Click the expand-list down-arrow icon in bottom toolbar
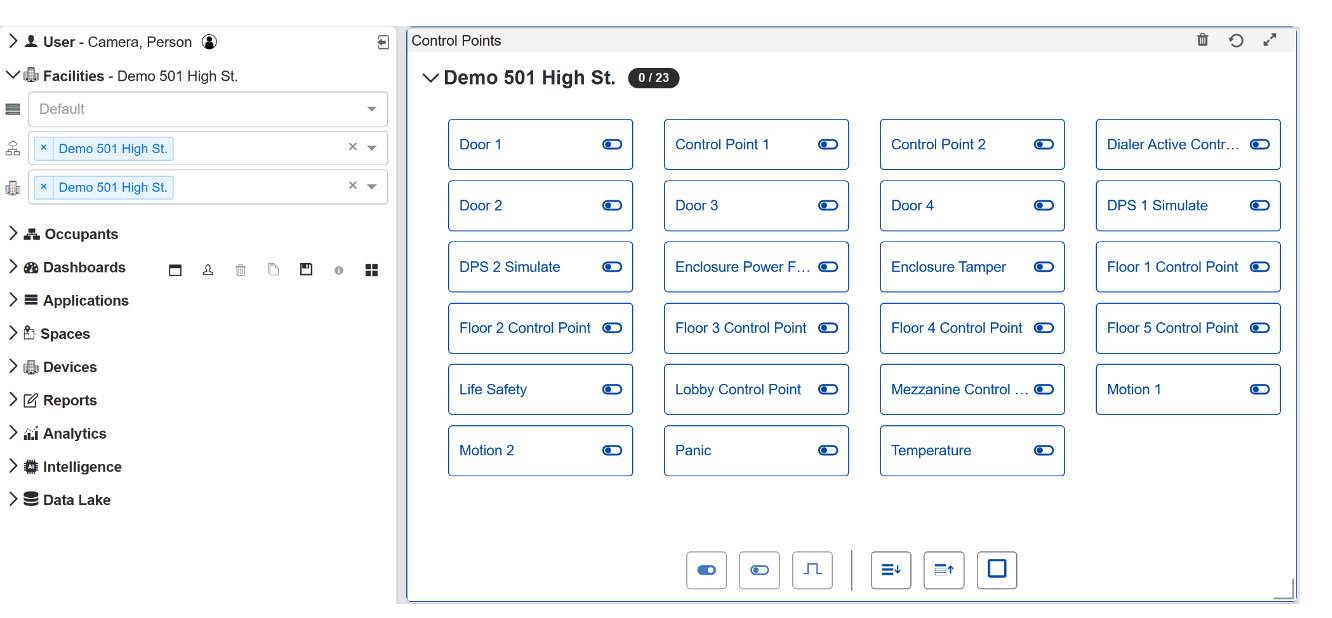Image resolution: width=1332 pixels, height=618 pixels. click(891, 570)
